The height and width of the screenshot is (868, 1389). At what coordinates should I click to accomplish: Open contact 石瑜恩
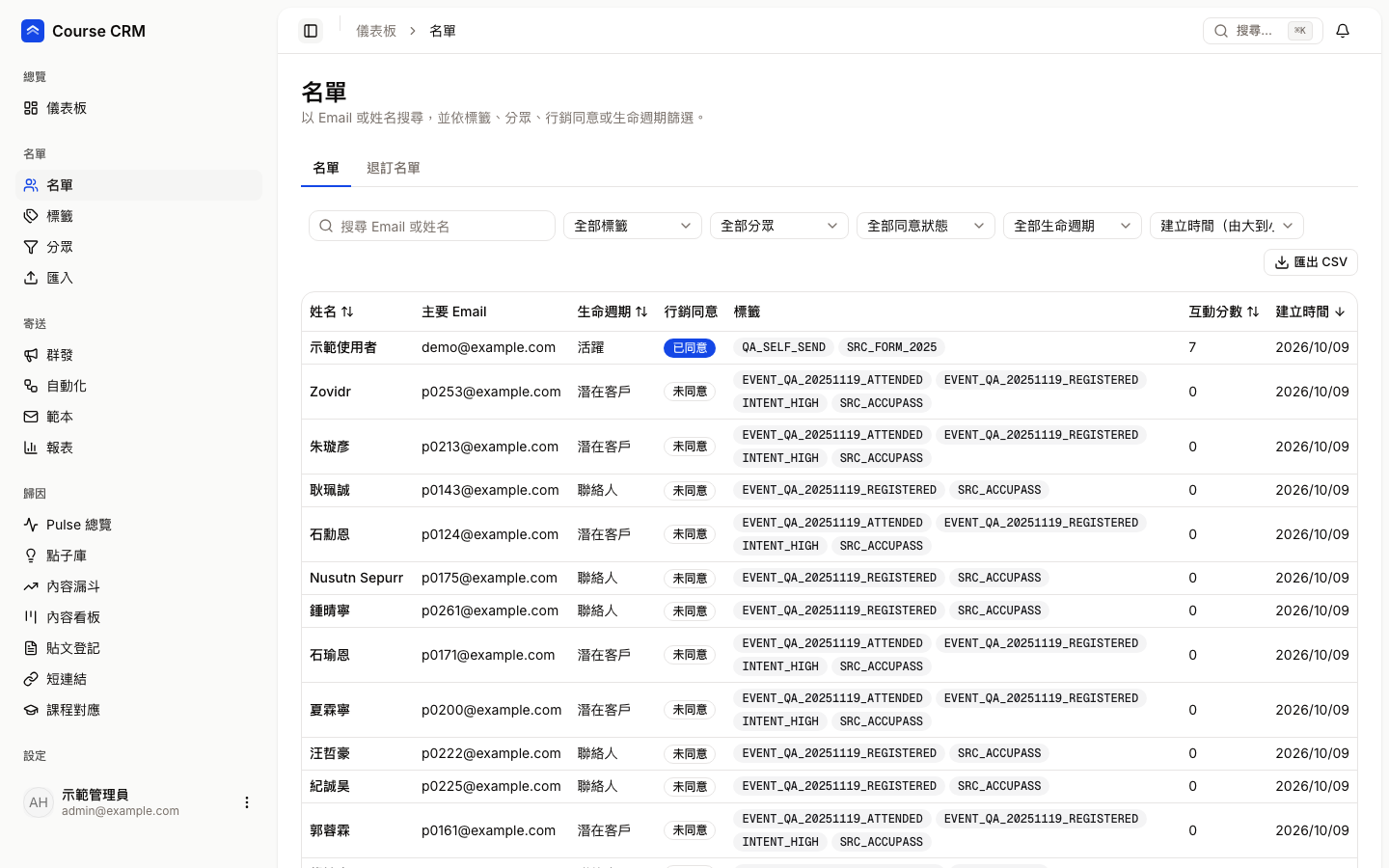[x=330, y=655]
